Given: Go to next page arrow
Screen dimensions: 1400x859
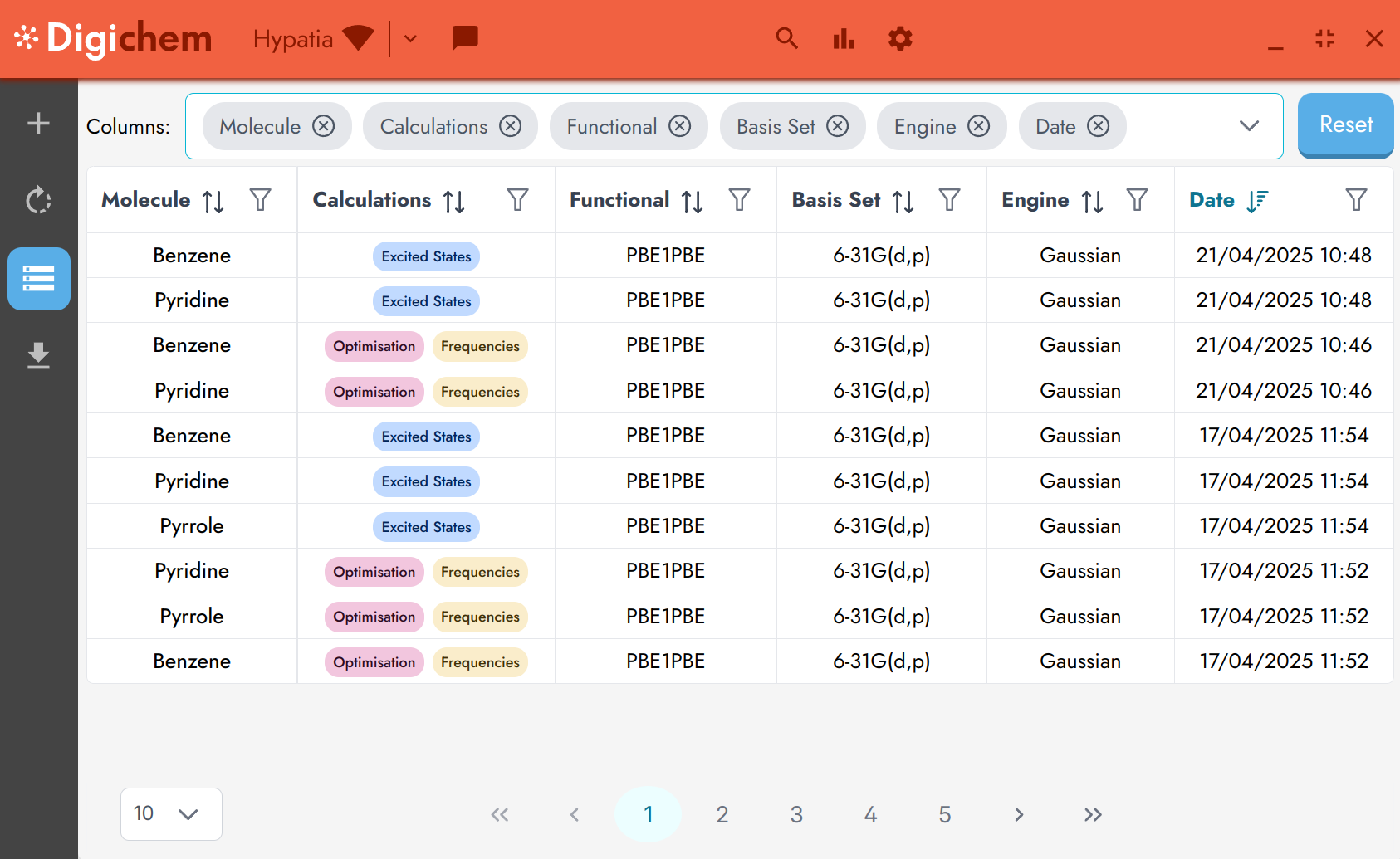Looking at the screenshot, I should 1019,814.
